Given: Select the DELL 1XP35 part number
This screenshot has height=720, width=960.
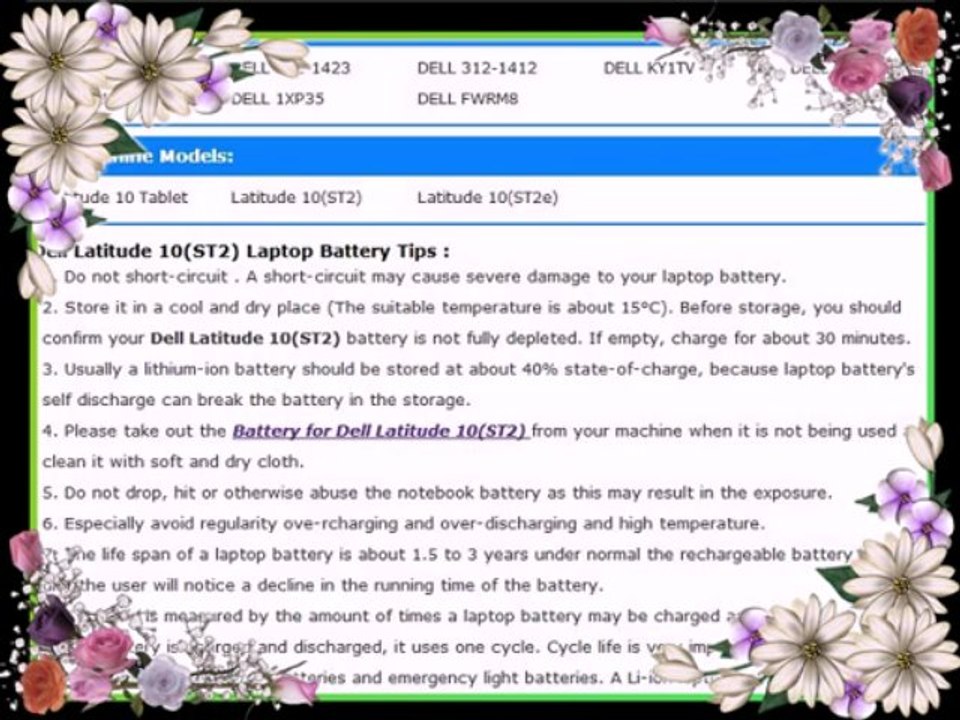Looking at the screenshot, I should tap(277, 99).
